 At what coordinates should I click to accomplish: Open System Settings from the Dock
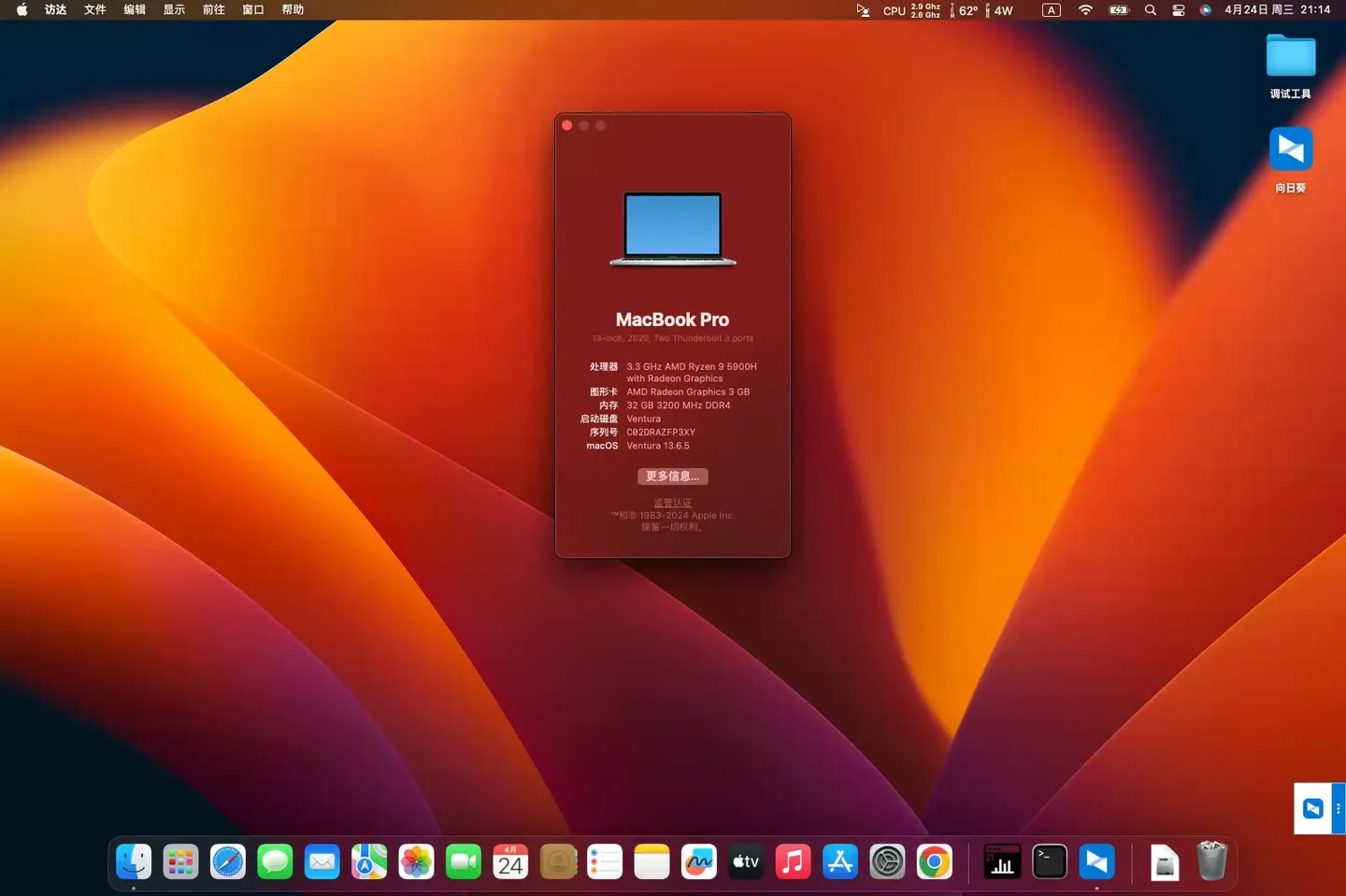(887, 861)
